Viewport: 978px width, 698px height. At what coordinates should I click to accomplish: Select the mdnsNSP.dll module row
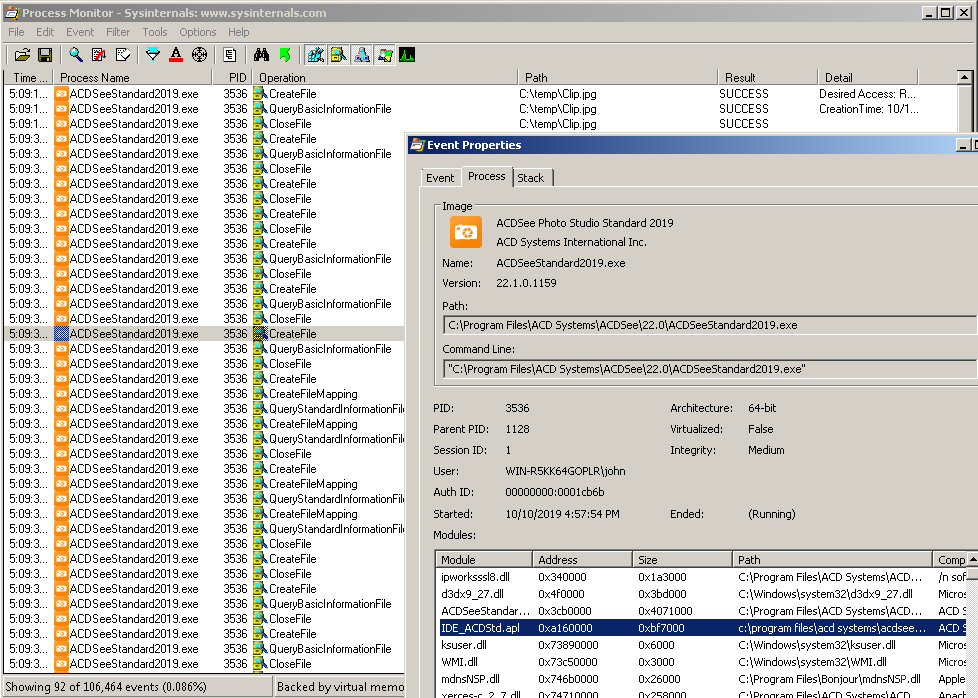(x=702, y=678)
